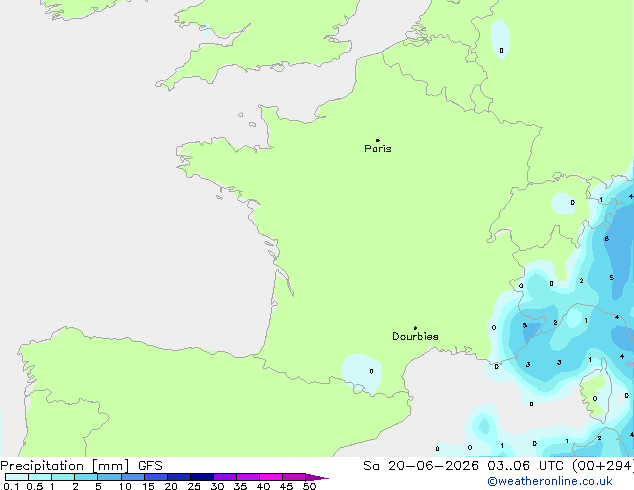634x490 pixels.
Task: Click the '0.5' legend scale label
Action: (34, 486)
